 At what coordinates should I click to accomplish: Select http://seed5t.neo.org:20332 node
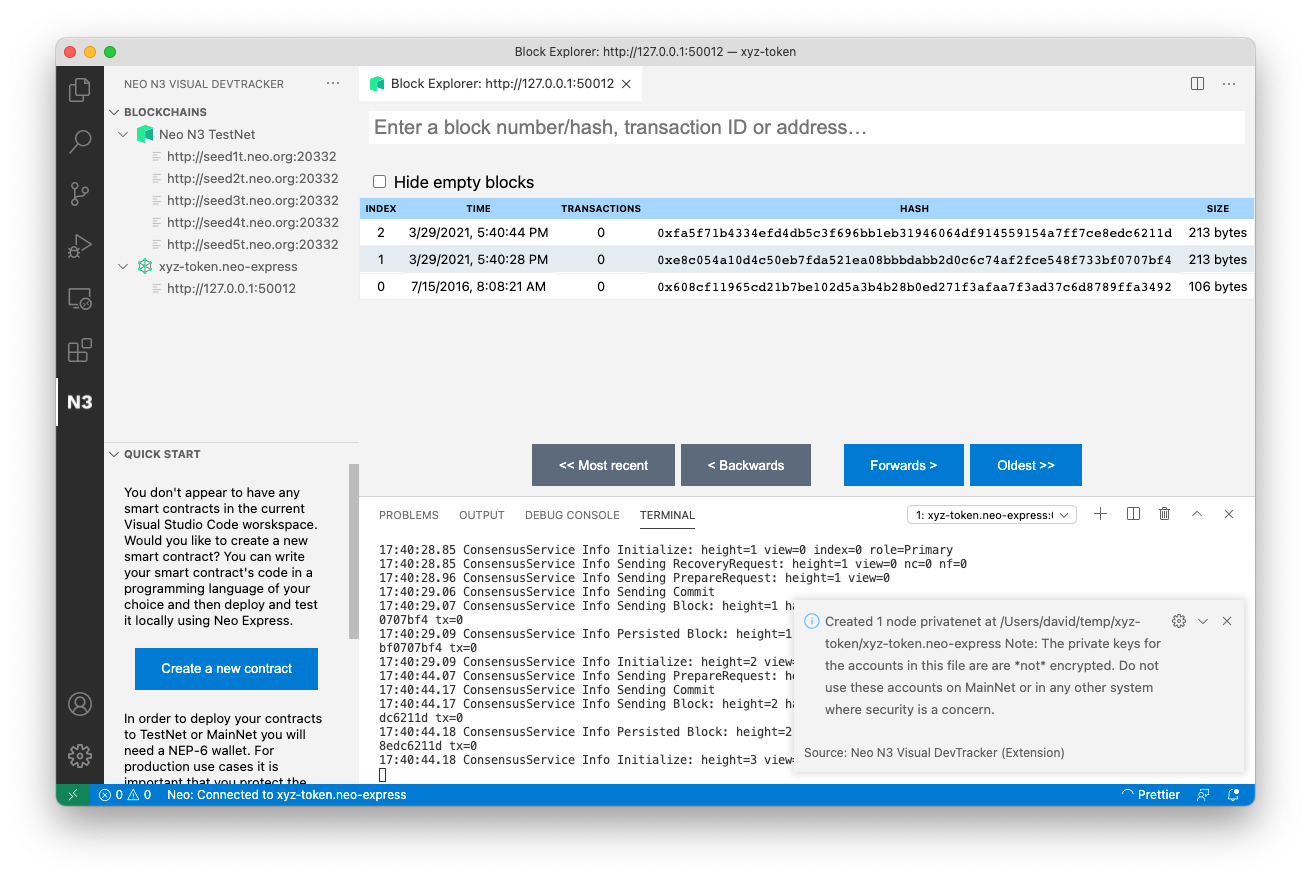click(251, 244)
